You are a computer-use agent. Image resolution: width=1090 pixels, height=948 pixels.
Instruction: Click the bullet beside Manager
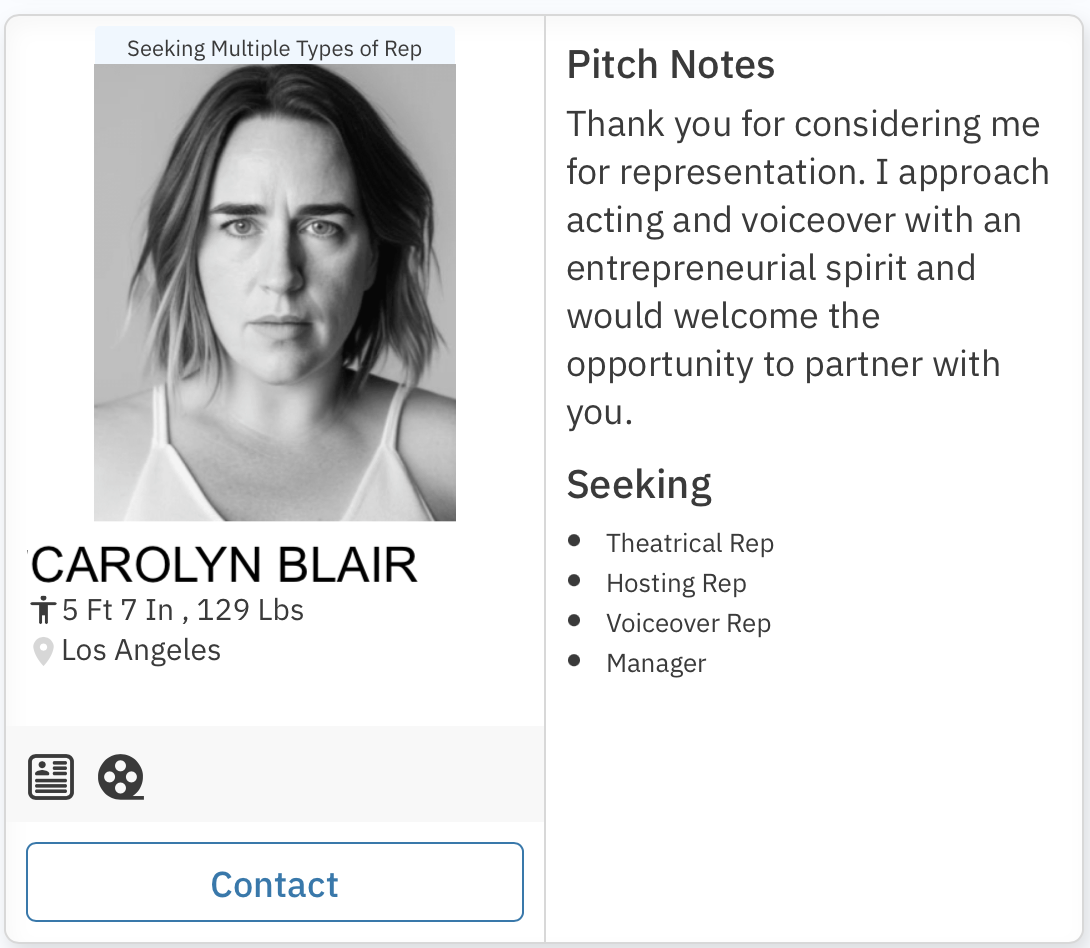[574, 661]
